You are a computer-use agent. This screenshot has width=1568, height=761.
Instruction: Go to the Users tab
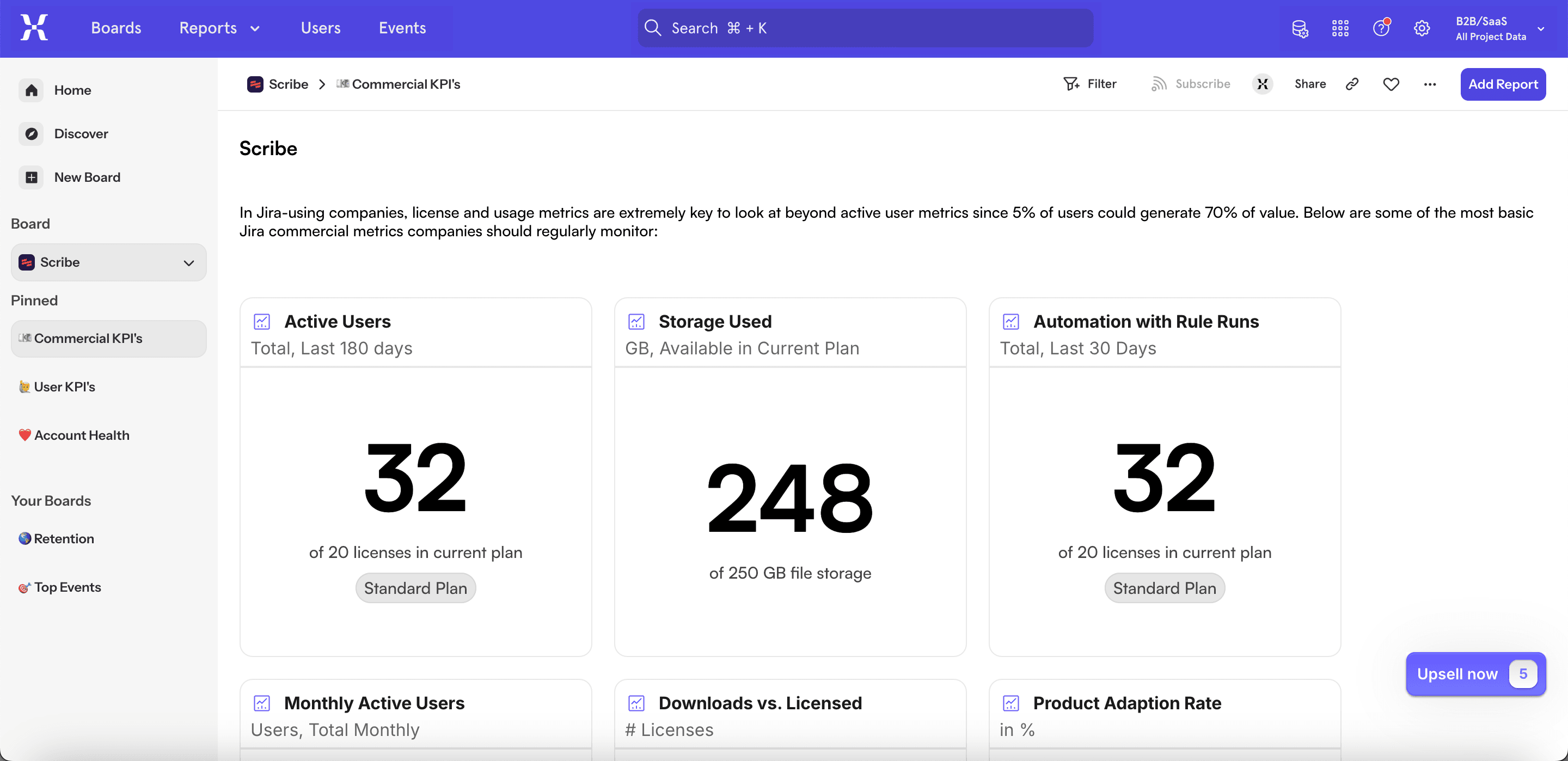[321, 28]
